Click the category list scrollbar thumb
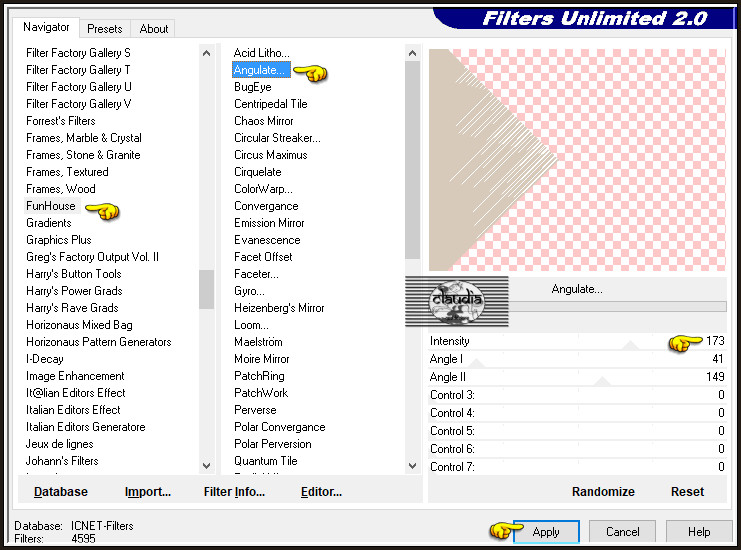Image resolution: width=741 pixels, height=550 pixels. 207,289
